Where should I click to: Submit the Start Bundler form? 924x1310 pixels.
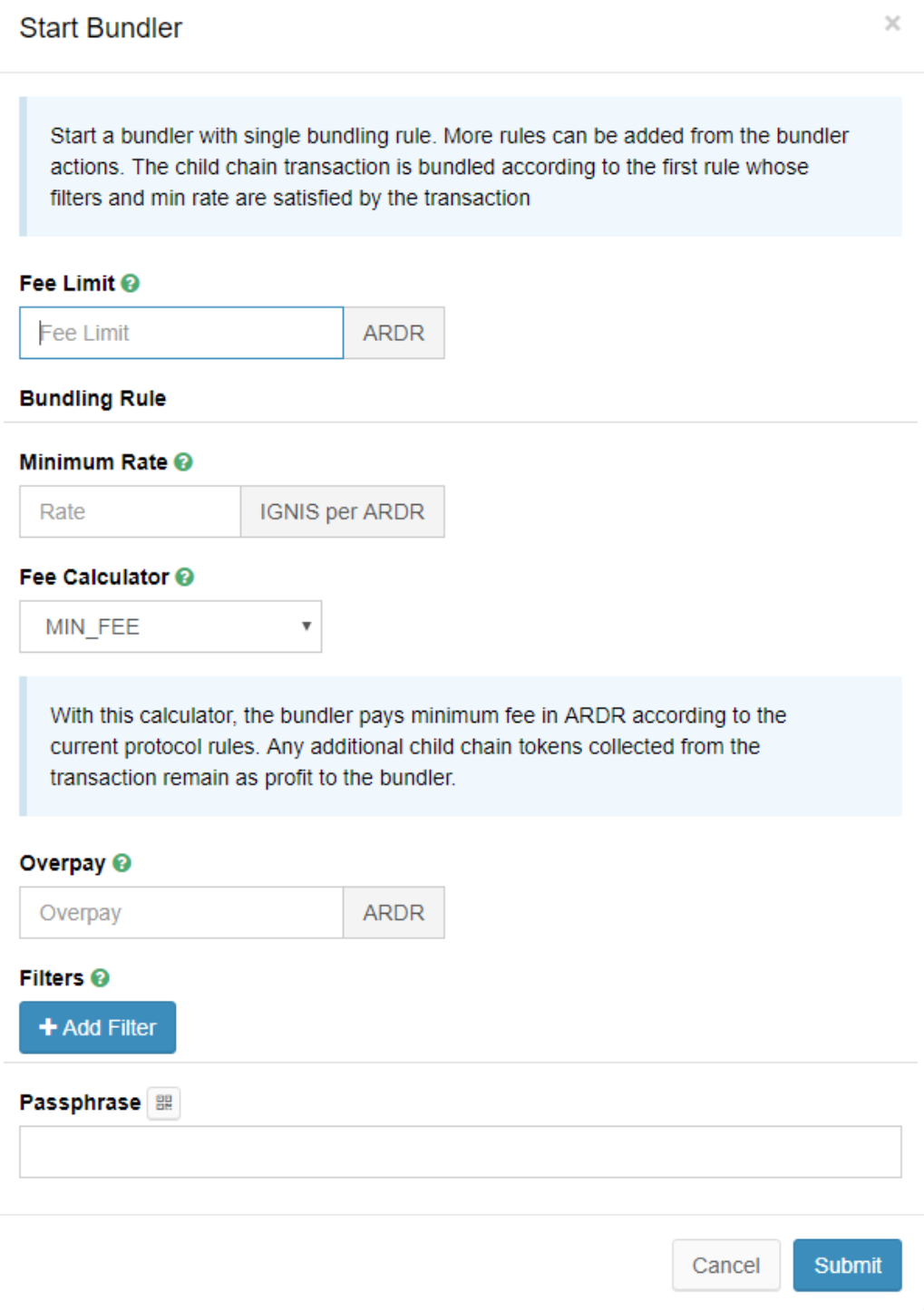click(847, 1265)
